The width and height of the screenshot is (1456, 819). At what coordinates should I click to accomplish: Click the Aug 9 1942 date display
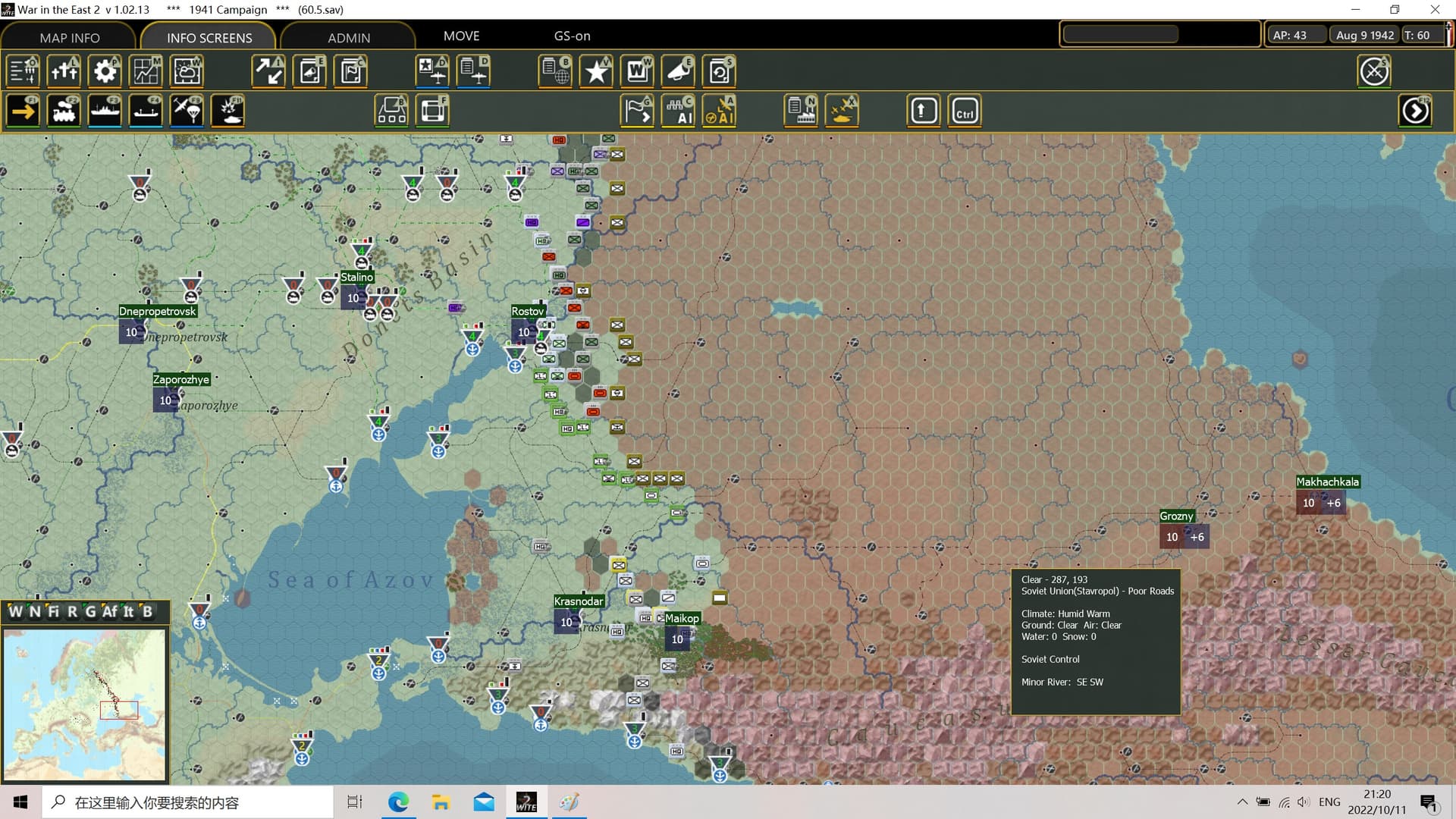tap(1364, 35)
